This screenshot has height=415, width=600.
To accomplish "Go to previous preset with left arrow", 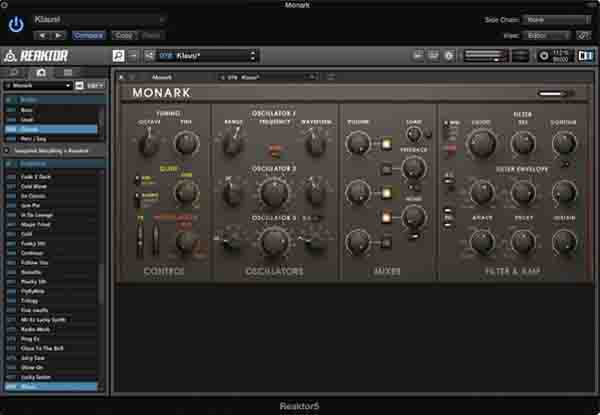I will (x=42, y=36).
